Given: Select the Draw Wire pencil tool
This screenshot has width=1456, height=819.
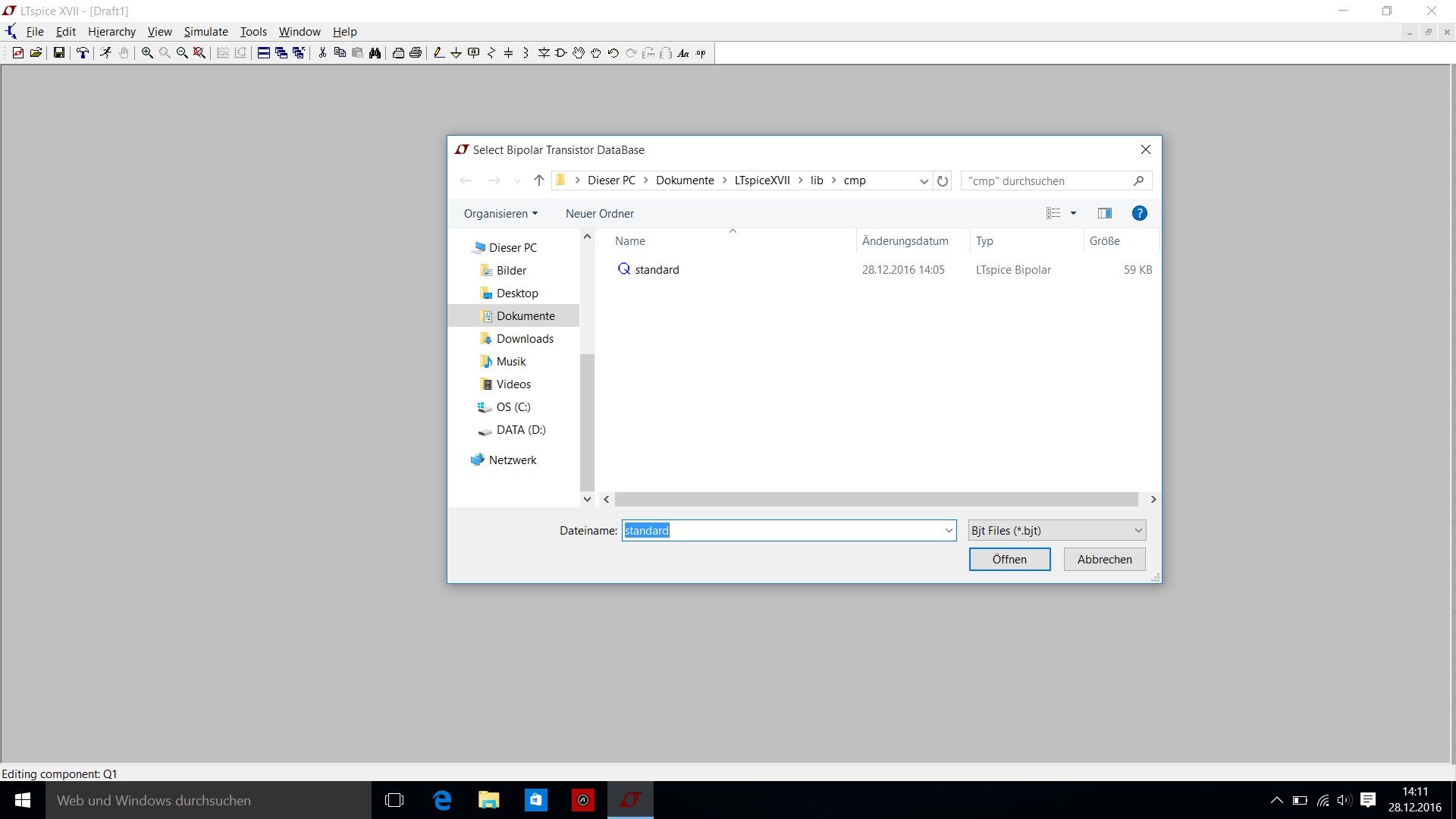Looking at the screenshot, I should 438,53.
